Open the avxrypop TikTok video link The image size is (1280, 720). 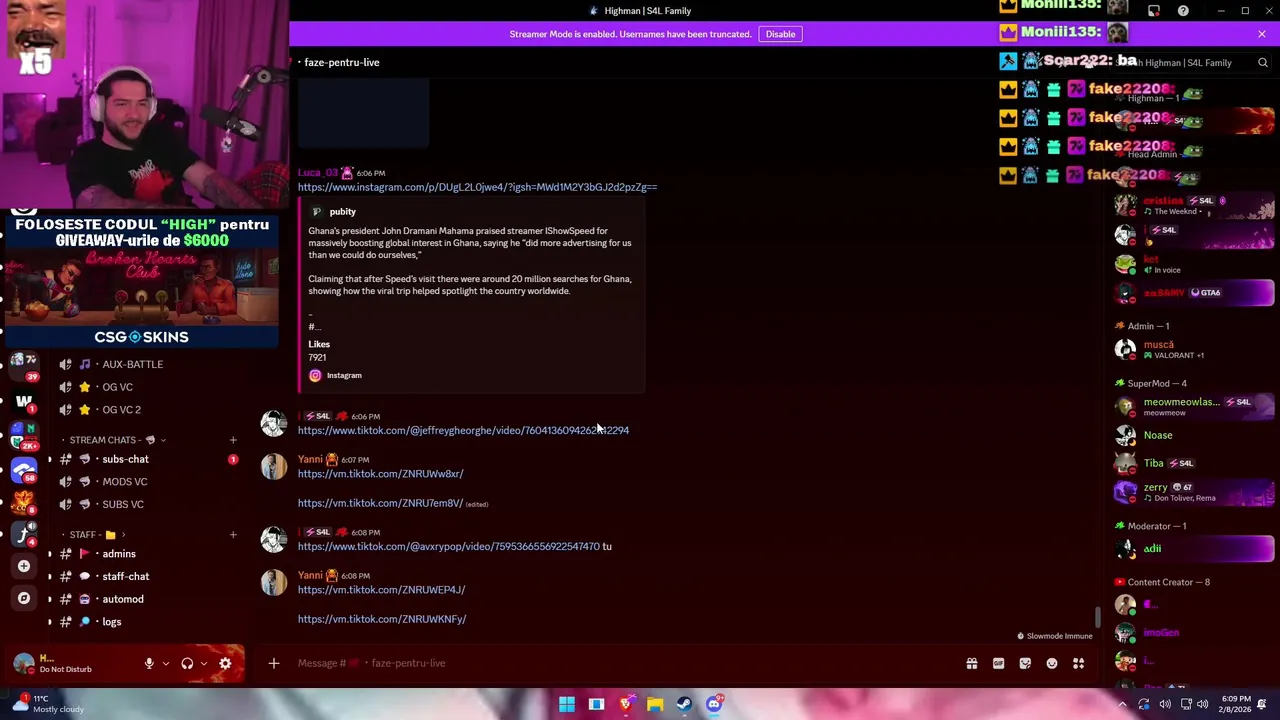(448, 546)
